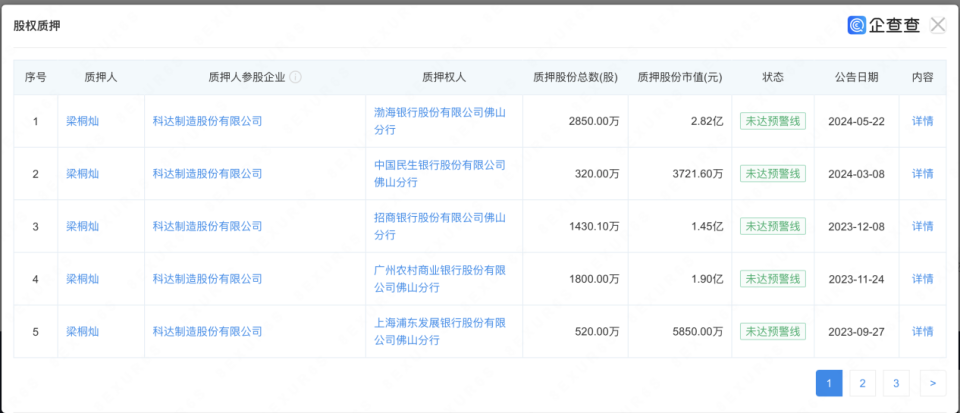Click 未达预警线 status tag in row 1
This screenshot has width=960, height=413.
pyautogui.click(x=773, y=121)
